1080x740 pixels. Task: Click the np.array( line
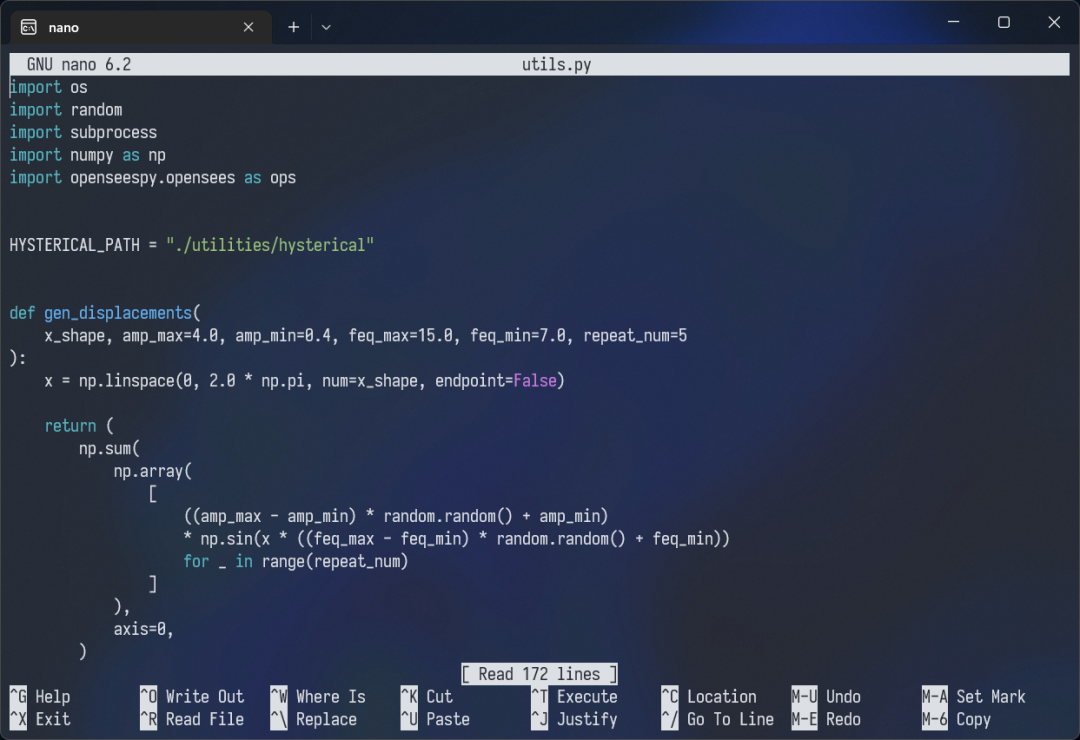click(x=153, y=472)
